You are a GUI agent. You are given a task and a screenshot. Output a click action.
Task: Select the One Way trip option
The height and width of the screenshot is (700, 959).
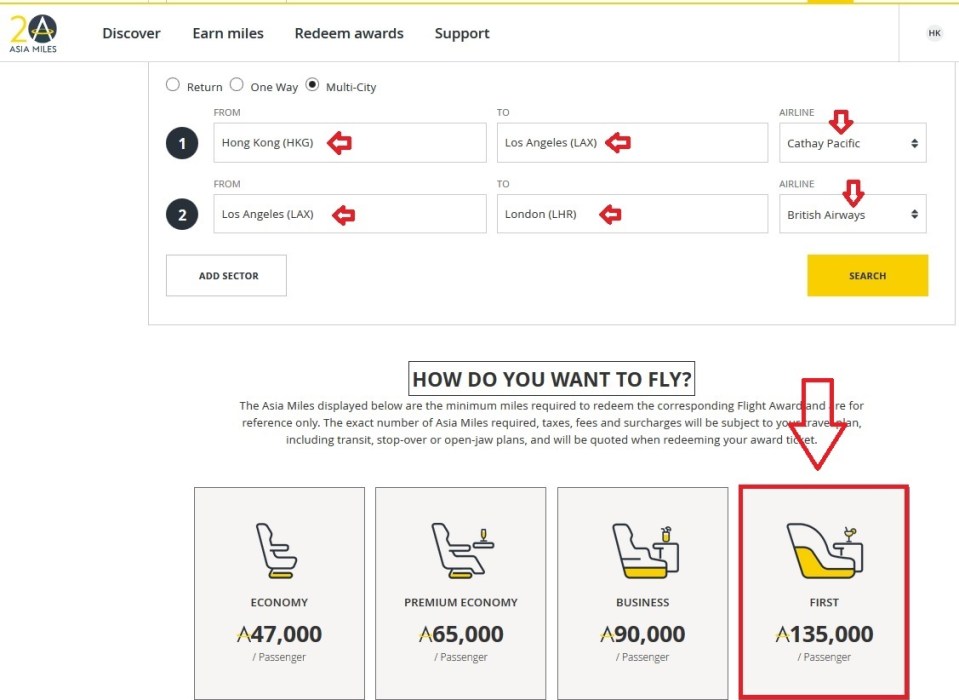[x=237, y=86]
